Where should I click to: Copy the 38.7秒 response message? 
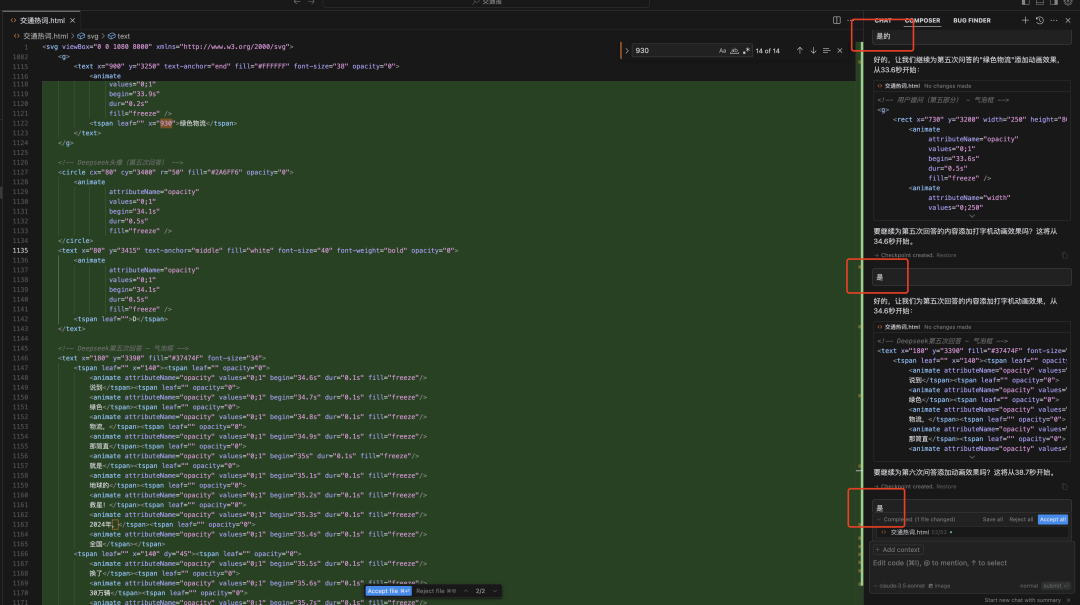[x=1065, y=486]
